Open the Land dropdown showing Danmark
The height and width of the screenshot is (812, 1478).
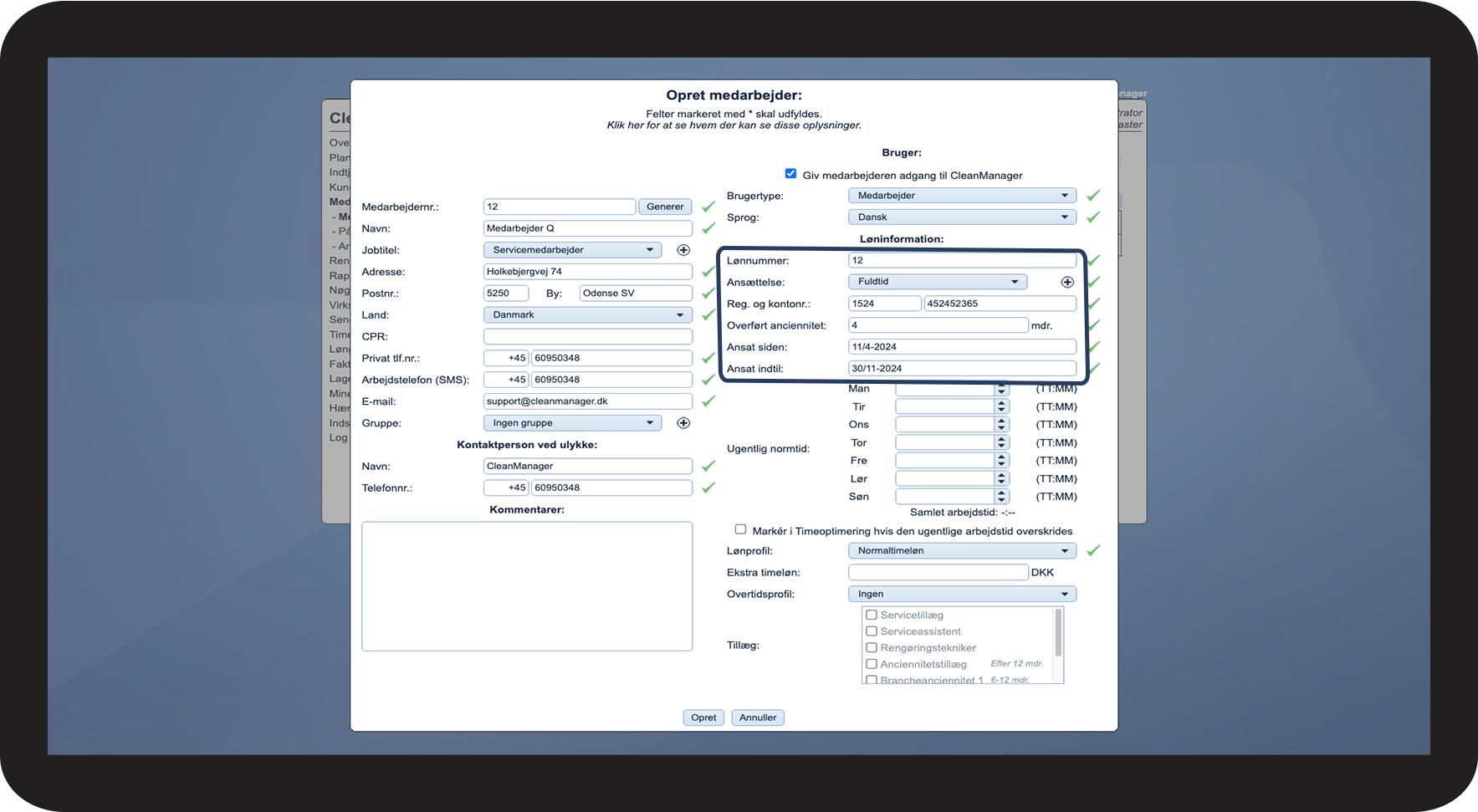click(x=587, y=315)
